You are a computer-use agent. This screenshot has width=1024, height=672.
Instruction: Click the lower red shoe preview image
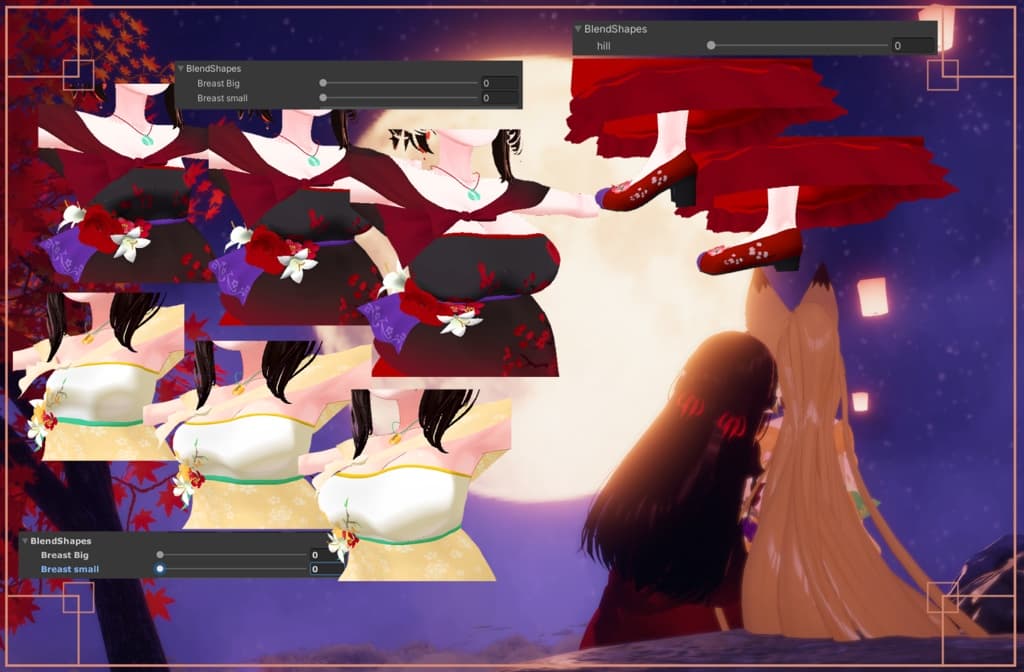(750, 252)
